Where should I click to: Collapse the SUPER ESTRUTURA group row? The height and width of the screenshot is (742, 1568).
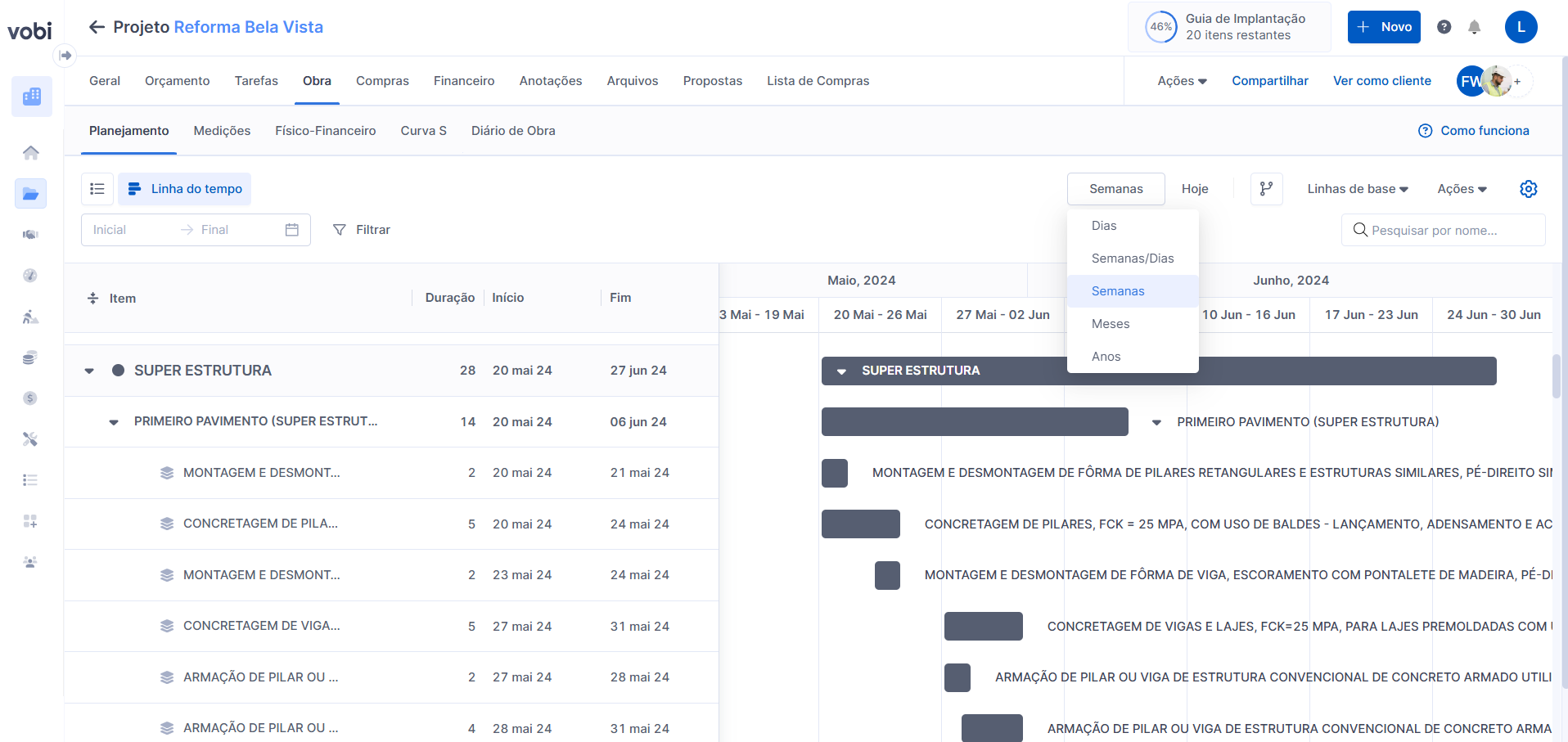[89, 371]
